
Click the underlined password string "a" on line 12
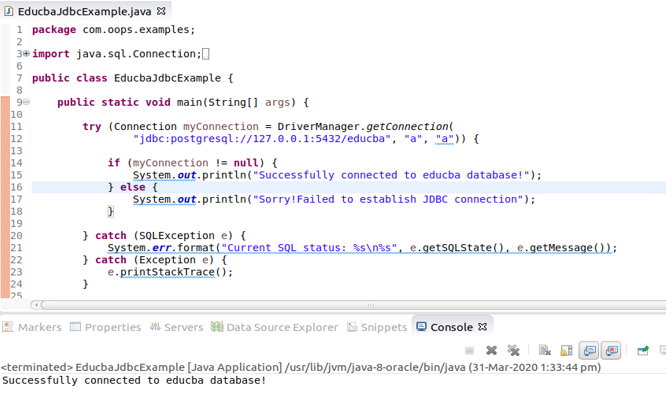click(444, 139)
